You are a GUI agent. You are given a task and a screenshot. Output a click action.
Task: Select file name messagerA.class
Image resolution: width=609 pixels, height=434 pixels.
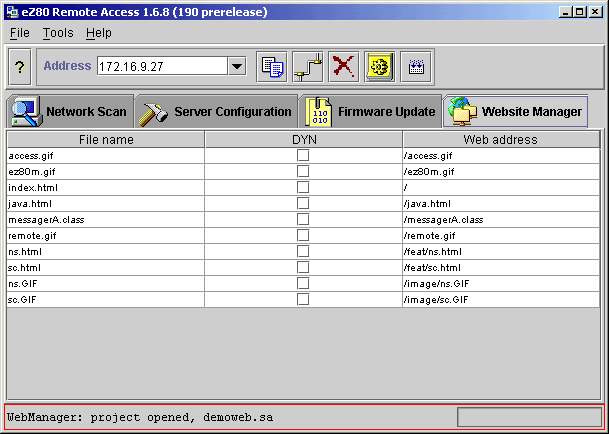tap(46, 220)
